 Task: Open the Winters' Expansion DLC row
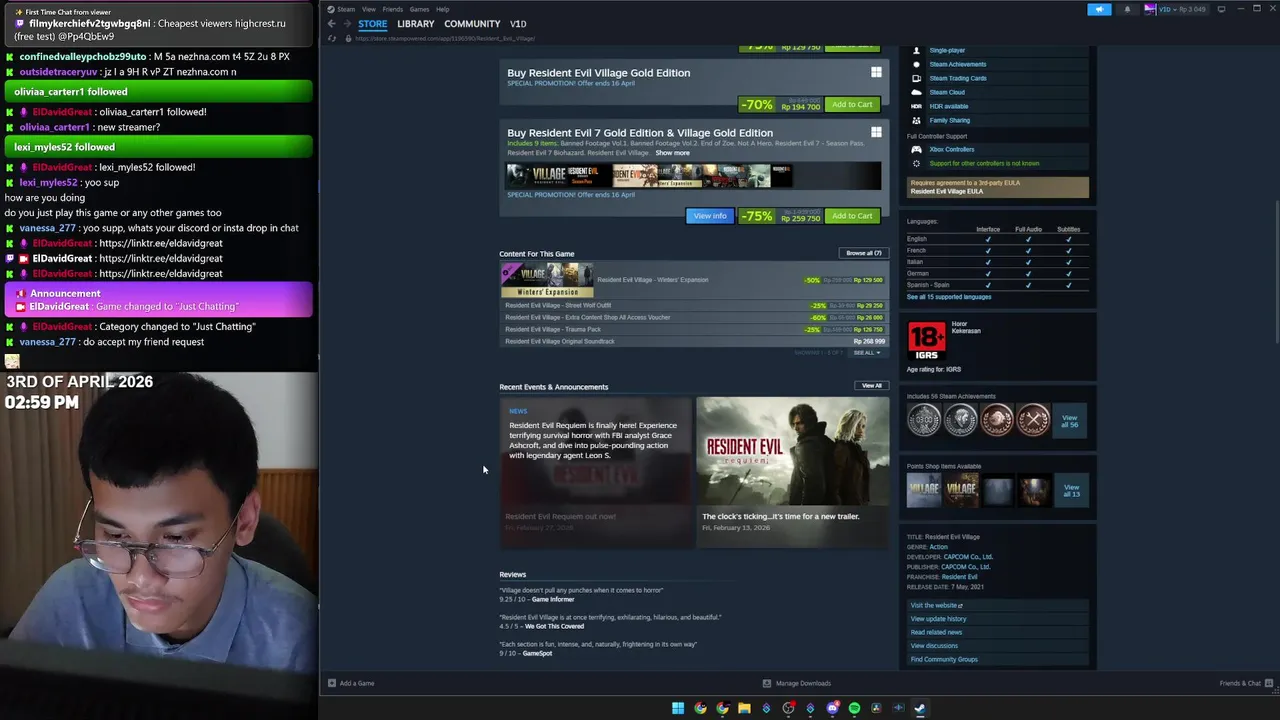tap(693, 280)
